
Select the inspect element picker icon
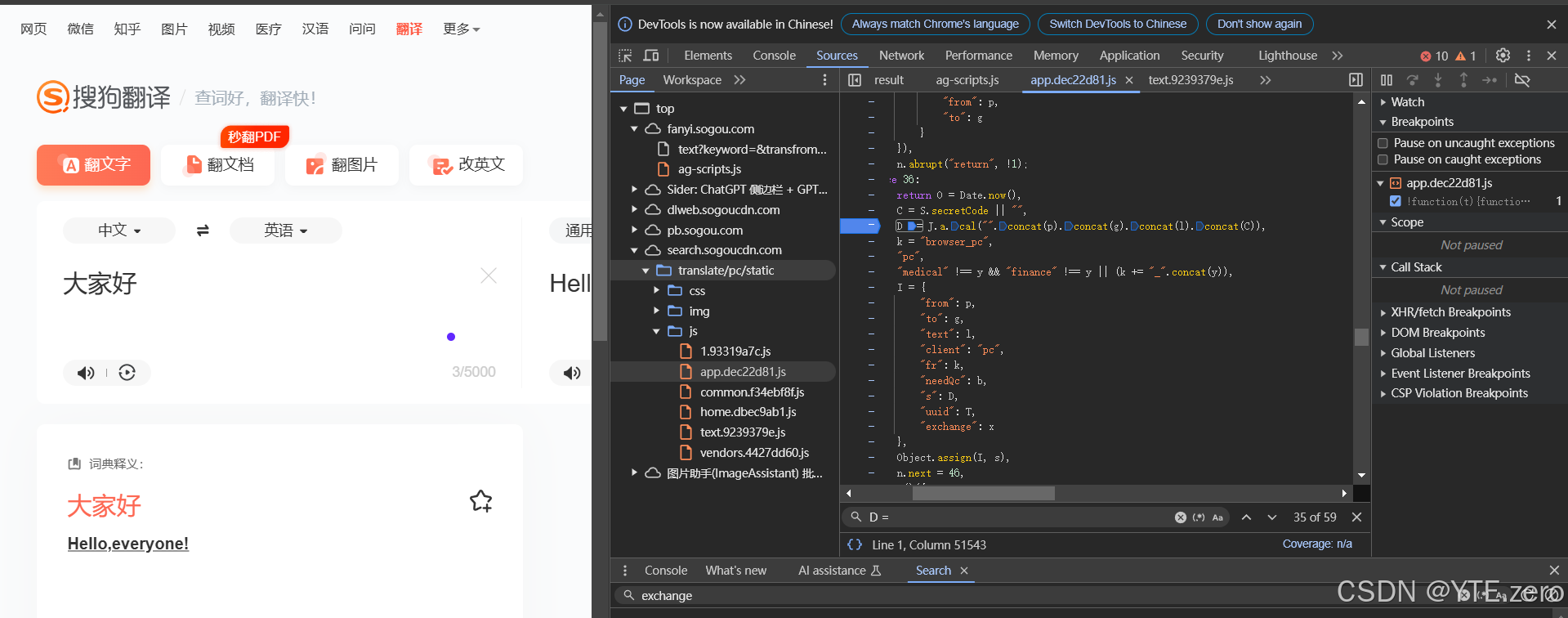(625, 56)
